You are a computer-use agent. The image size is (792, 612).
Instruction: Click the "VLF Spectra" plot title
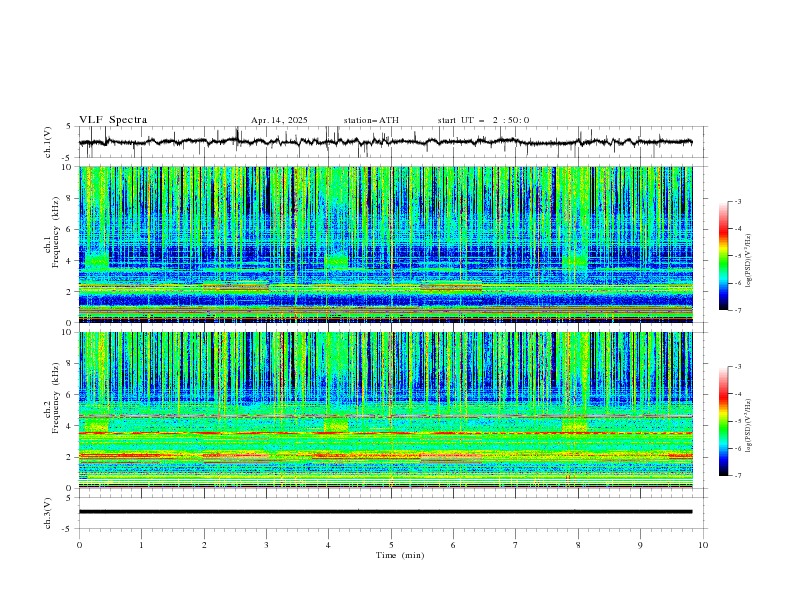(113, 120)
